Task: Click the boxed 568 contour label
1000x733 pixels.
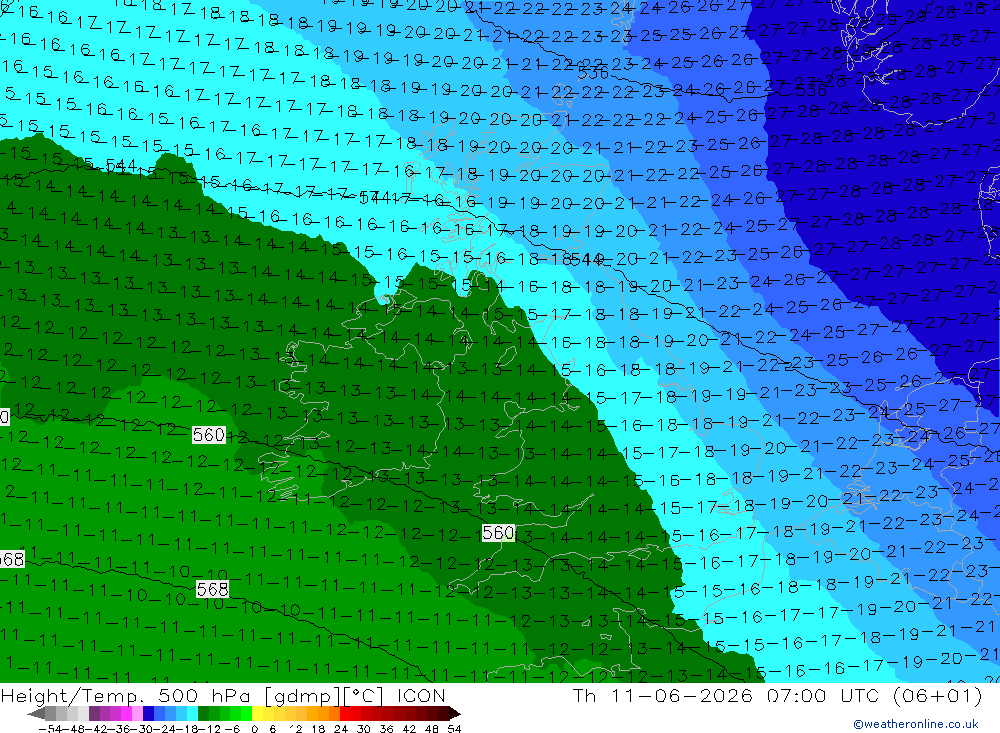Action: pos(212,589)
